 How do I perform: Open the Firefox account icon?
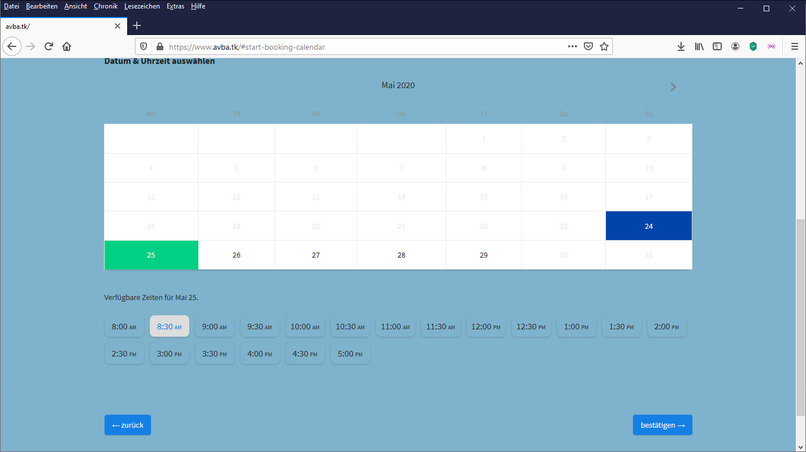click(x=735, y=46)
